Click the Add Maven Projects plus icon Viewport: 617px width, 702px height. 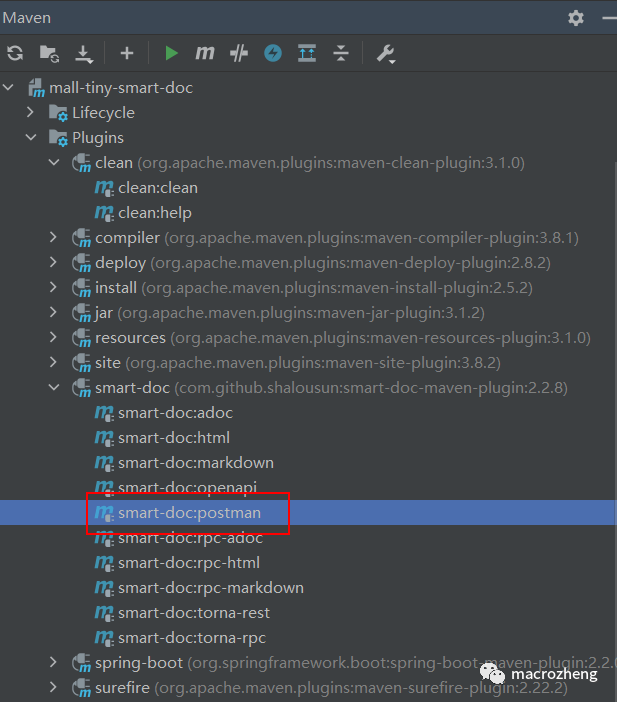(x=126, y=54)
